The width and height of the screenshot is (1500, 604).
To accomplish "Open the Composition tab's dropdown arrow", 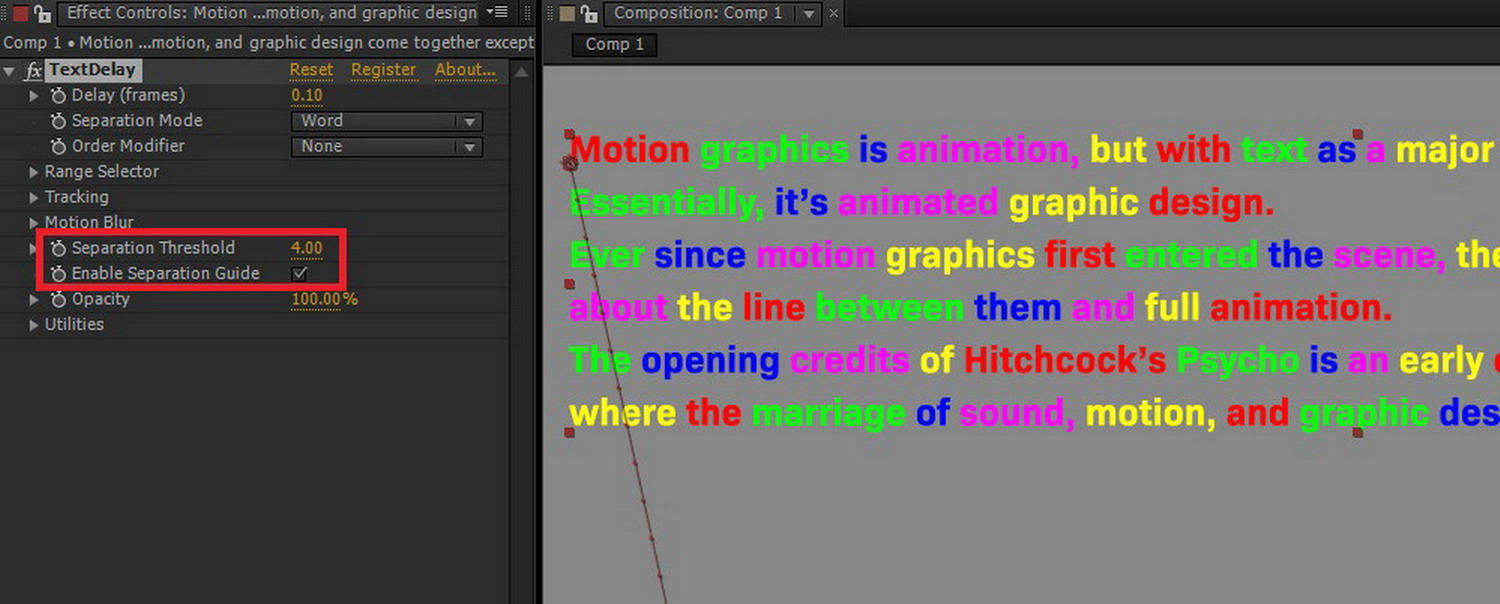I will [809, 14].
